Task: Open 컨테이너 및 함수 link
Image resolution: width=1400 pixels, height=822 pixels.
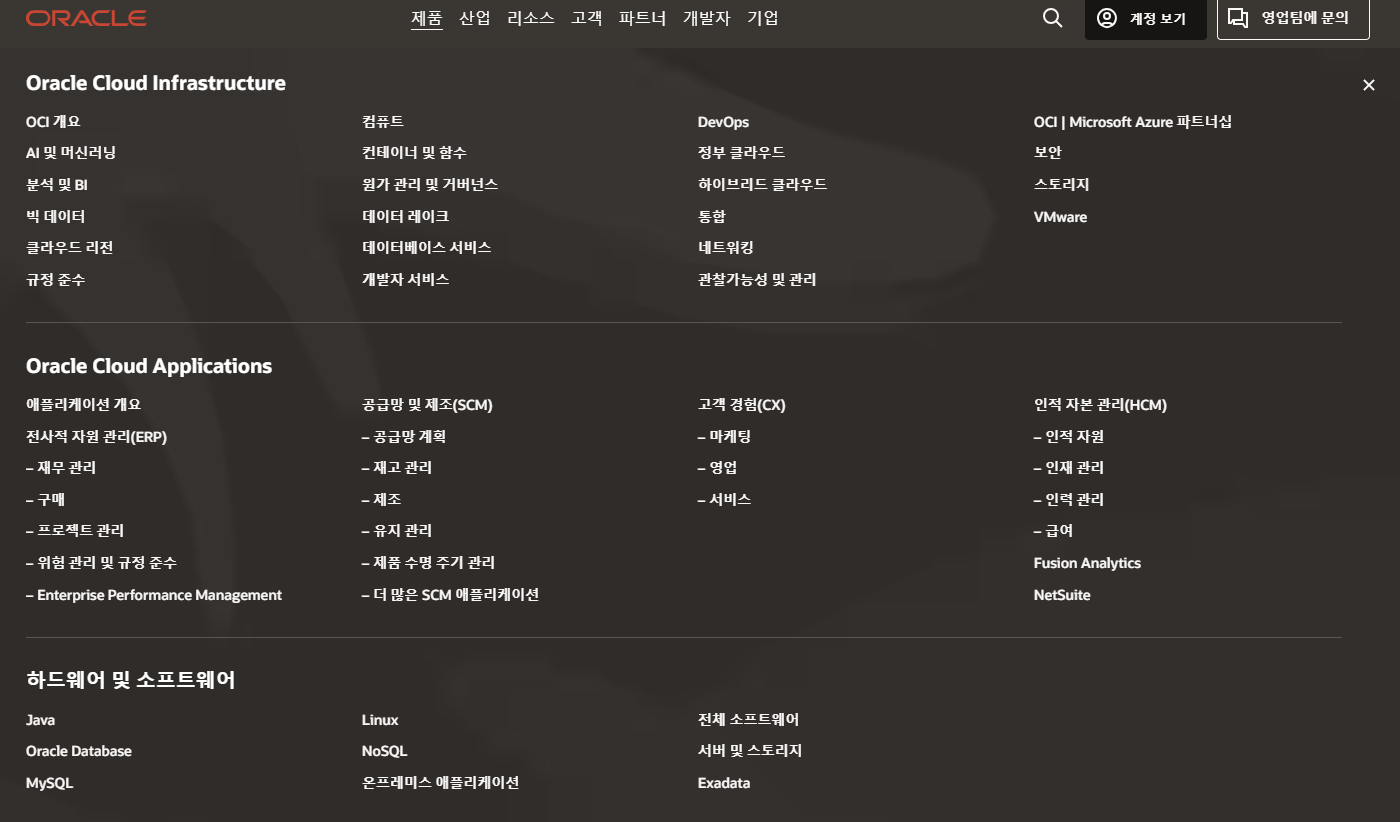Action: click(x=414, y=153)
